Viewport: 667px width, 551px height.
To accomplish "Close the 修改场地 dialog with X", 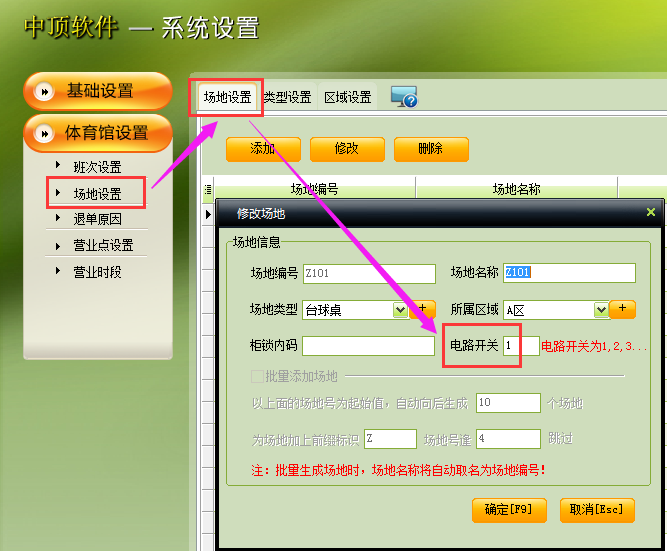I will click(651, 212).
